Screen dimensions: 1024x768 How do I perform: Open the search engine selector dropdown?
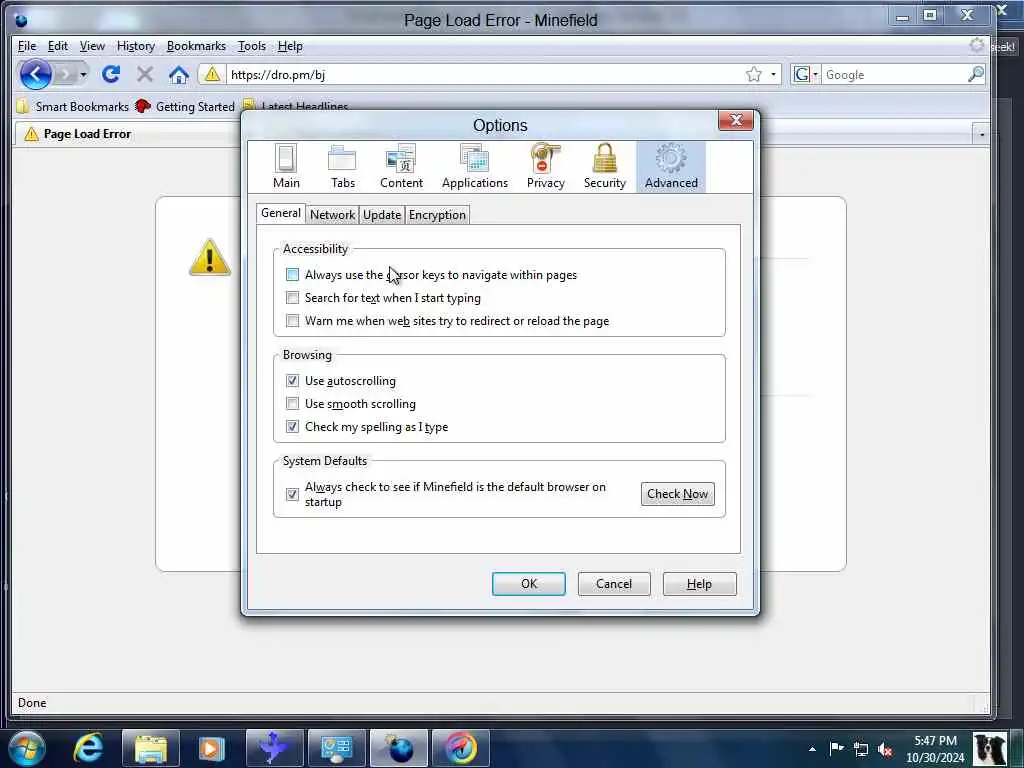click(815, 74)
